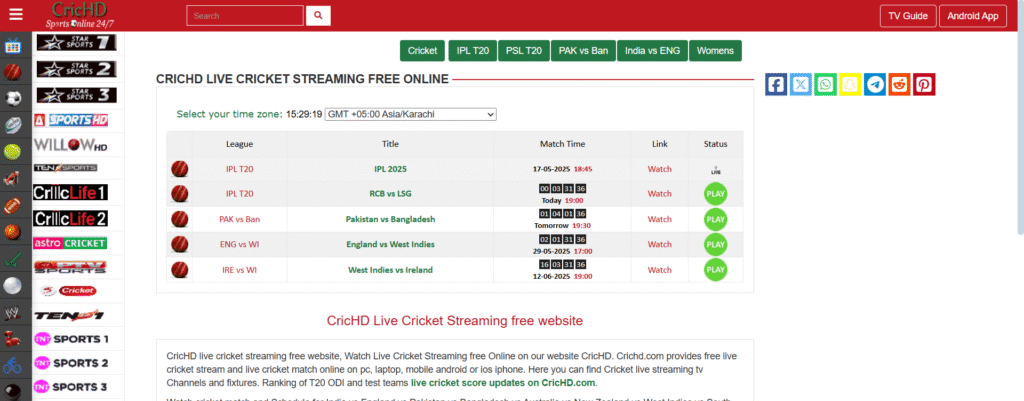The image size is (1024, 401).
Task: Open the Star Sports 1 channel
Action: [x=76, y=43]
